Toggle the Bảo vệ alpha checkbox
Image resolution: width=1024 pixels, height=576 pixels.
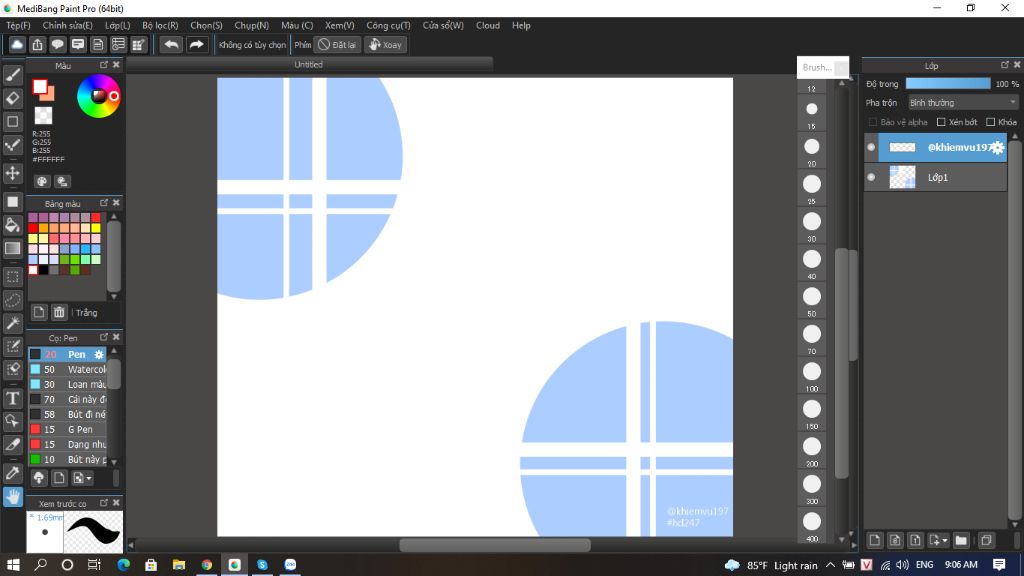click(x=872, y=122)
